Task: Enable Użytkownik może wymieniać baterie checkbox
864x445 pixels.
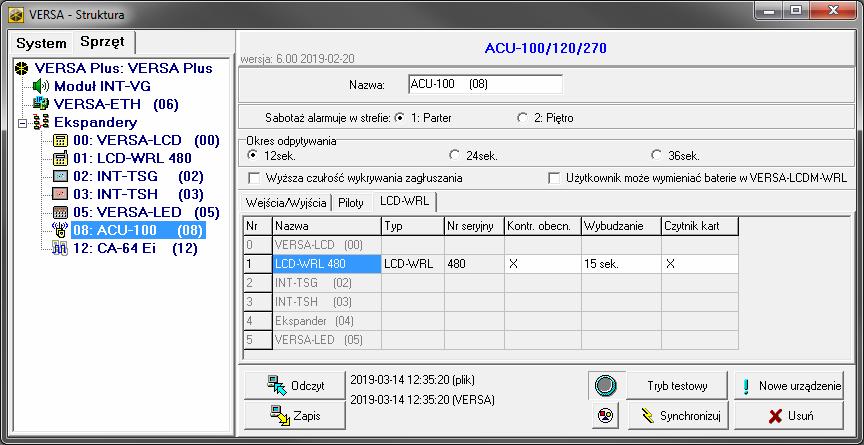Action: (554, 178)
